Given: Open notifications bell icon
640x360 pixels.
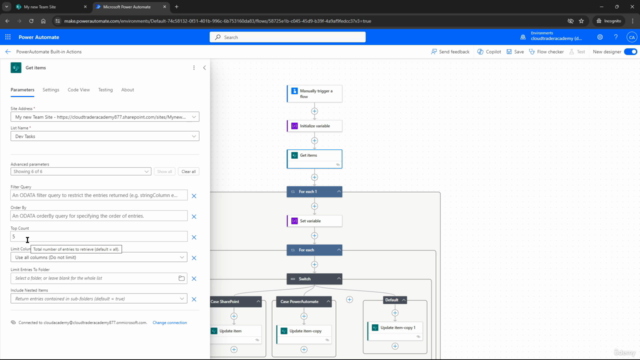Looking at the screenshot, I should 523,37.
